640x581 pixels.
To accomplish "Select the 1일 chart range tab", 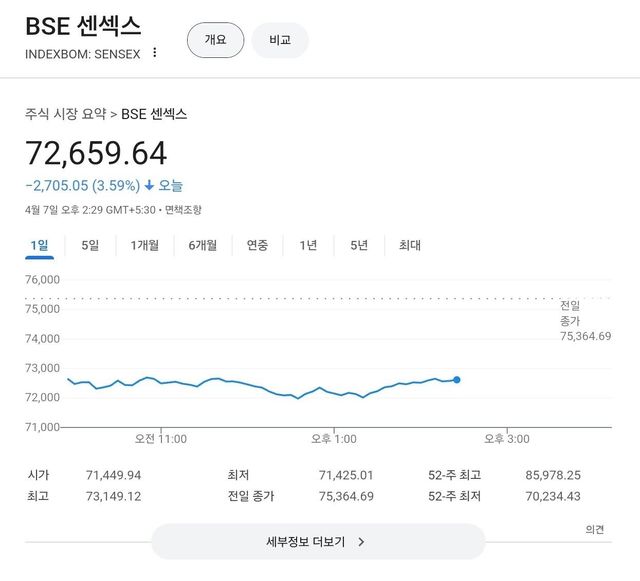I will (39, 246).
